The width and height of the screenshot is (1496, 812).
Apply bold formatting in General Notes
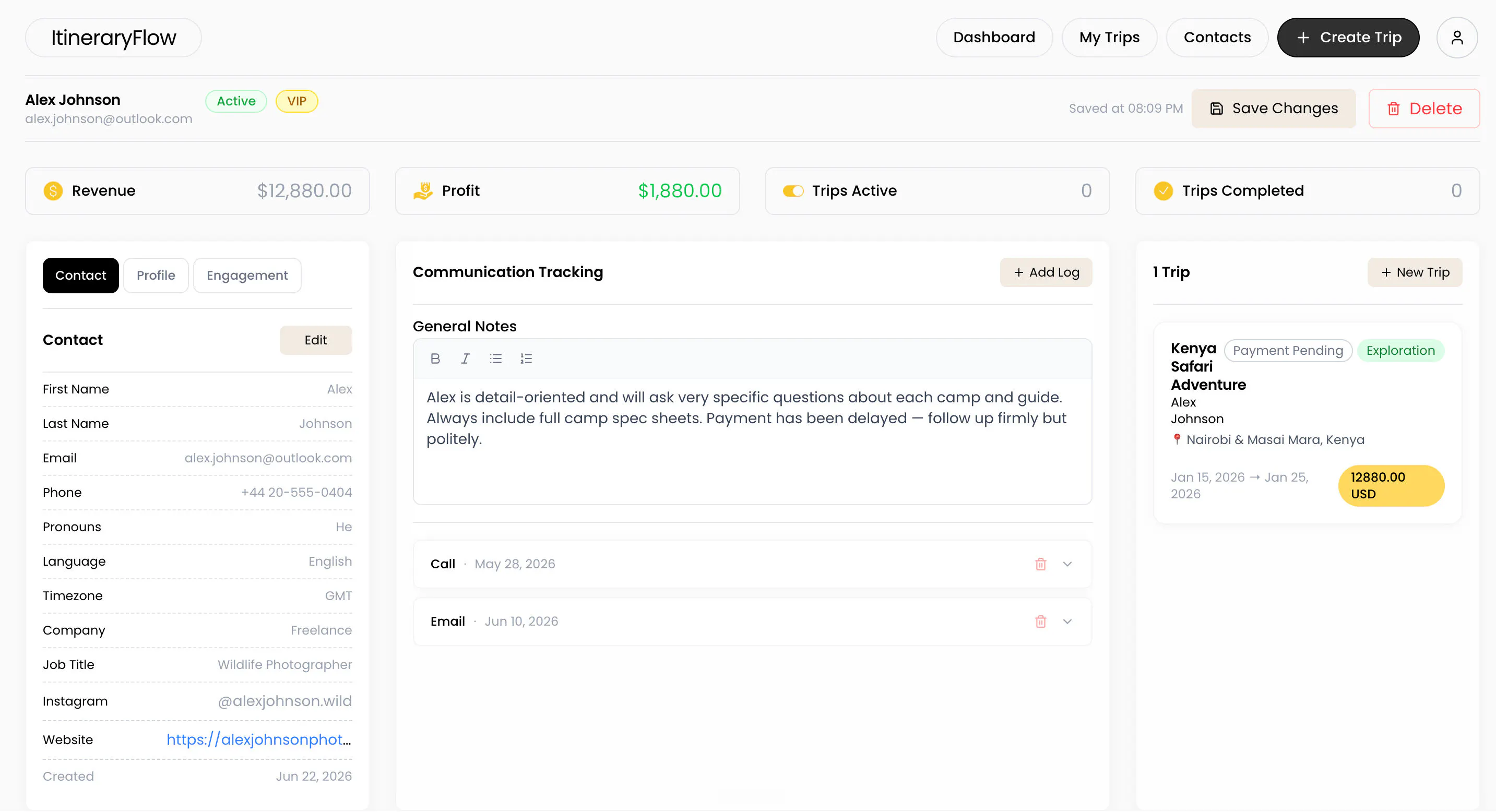pyautogui.click(x=435, y=359)
